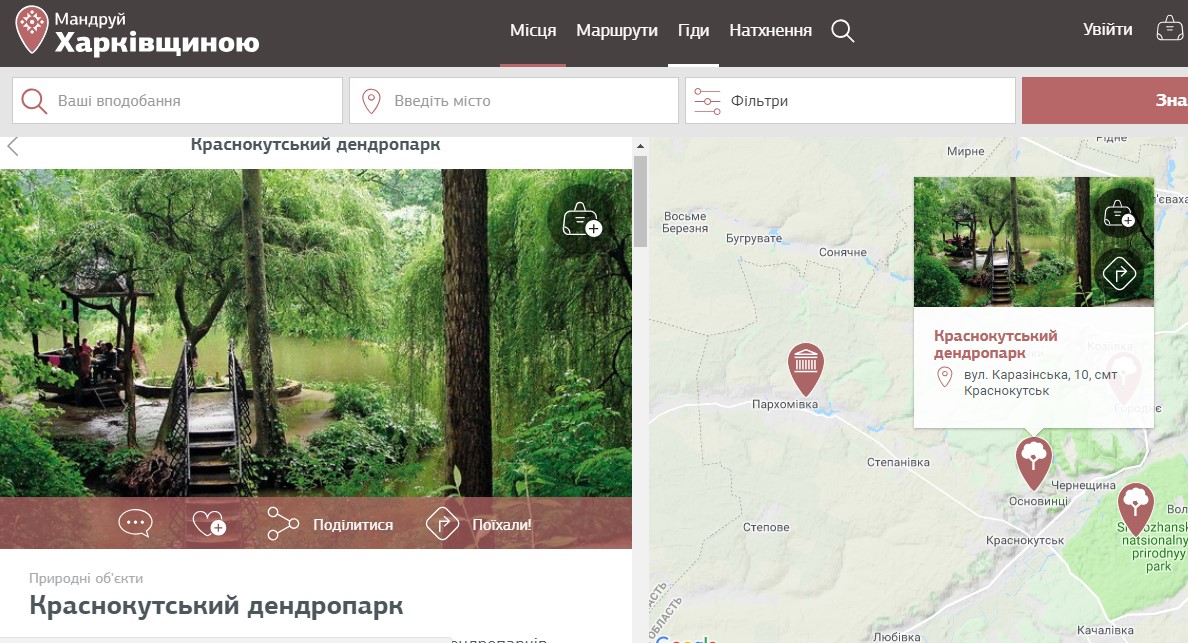Click the Основинці label on map
Screen dimensions: 1188x643
pyautogui.click(x=1038, y=501)
